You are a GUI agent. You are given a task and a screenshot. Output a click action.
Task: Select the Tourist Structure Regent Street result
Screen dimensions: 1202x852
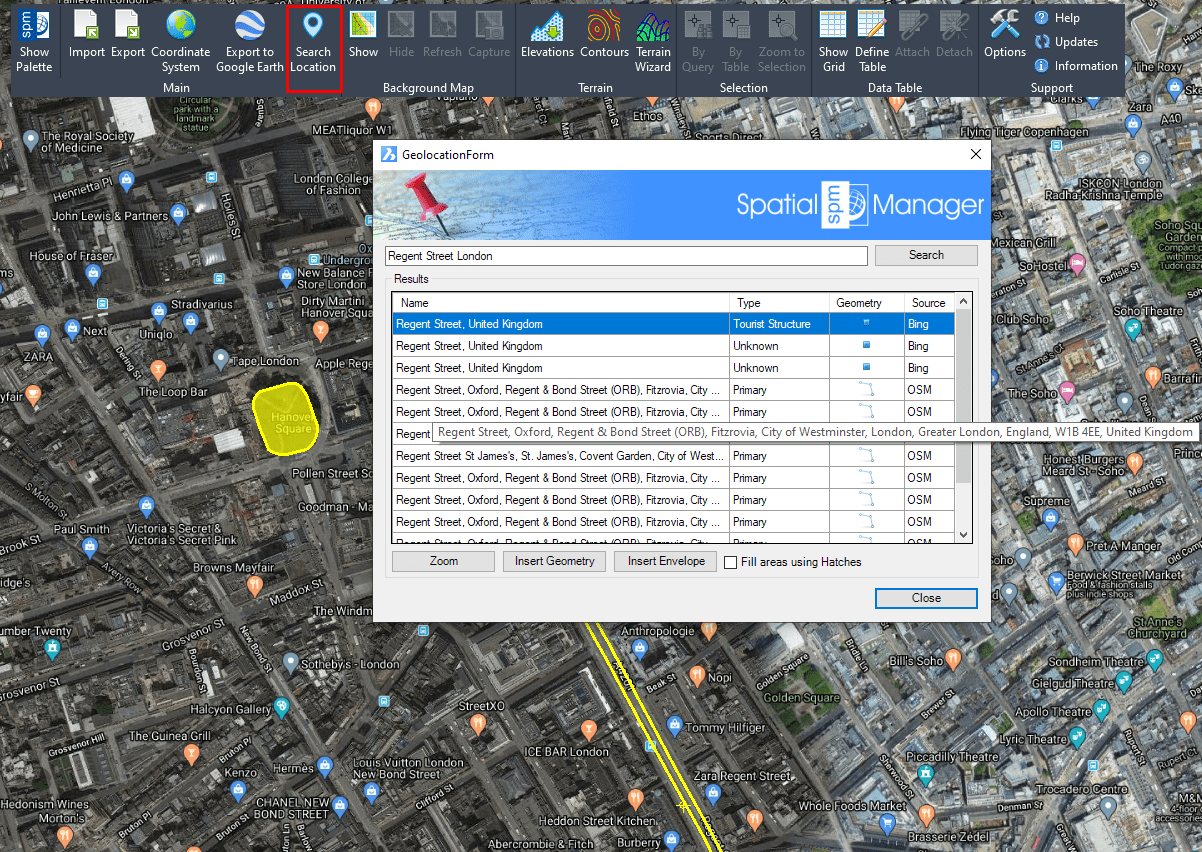pos(674,324)
